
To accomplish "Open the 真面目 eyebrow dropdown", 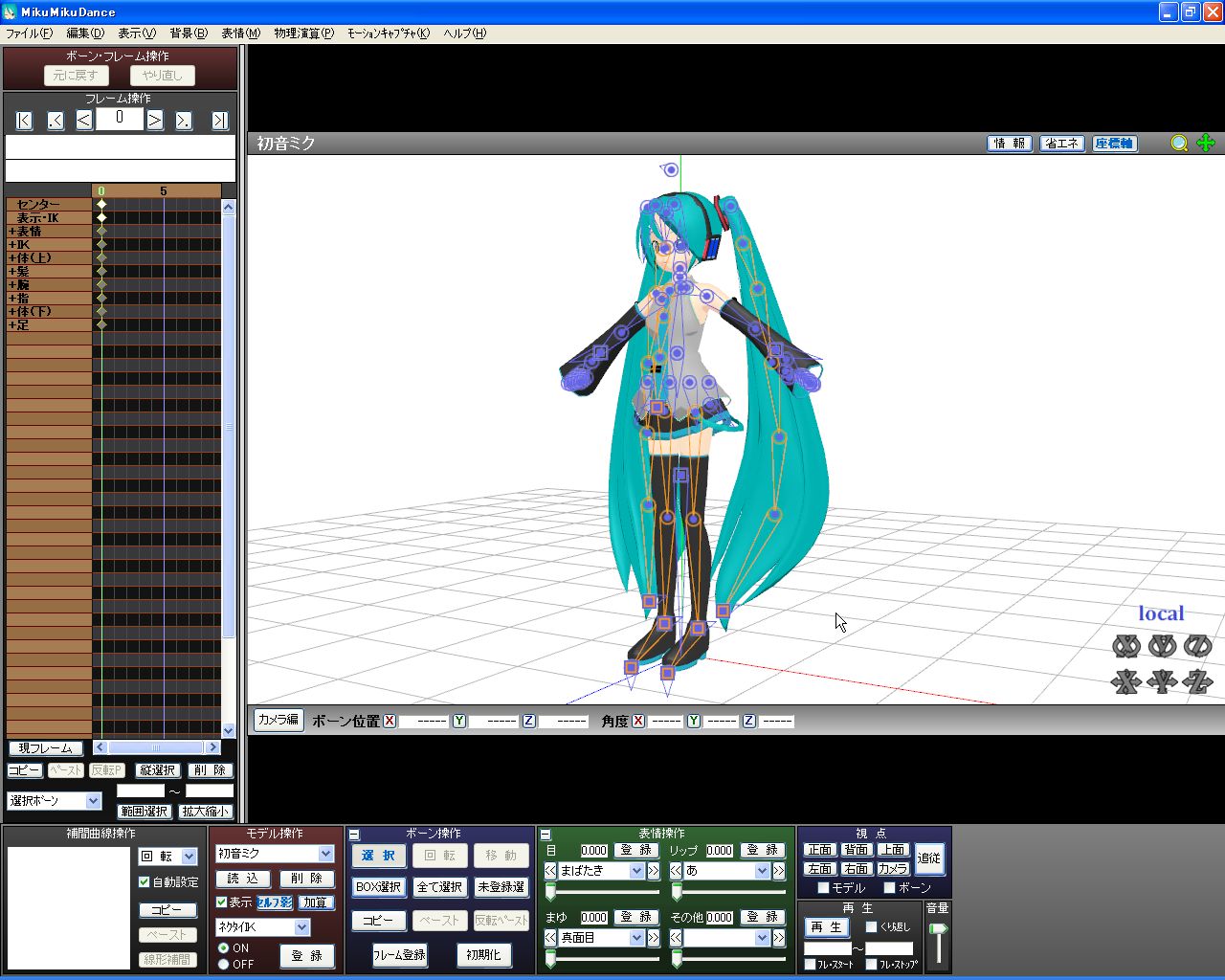I will click(636, 938).
